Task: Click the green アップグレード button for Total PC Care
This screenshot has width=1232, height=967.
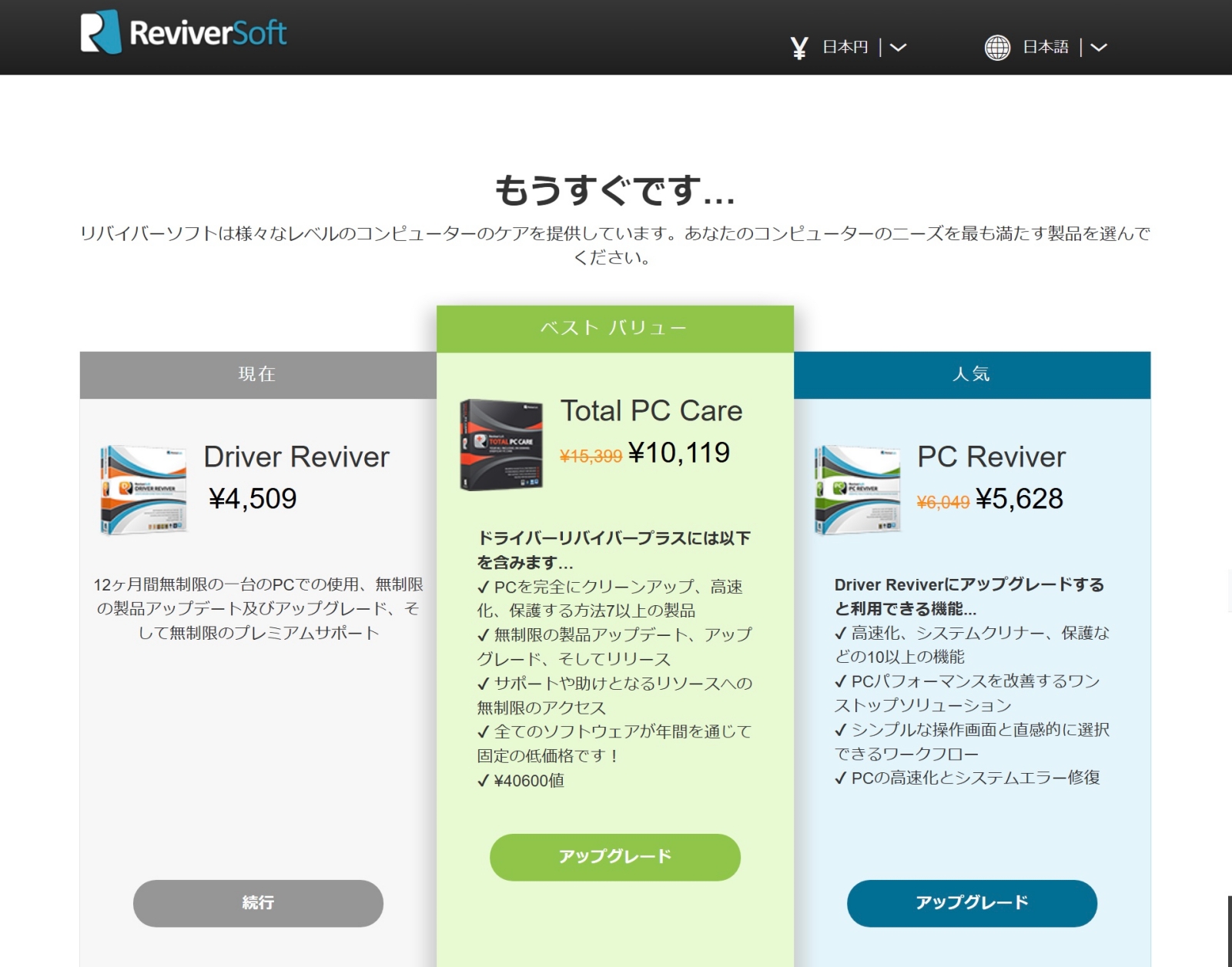Action: (614, 856)
